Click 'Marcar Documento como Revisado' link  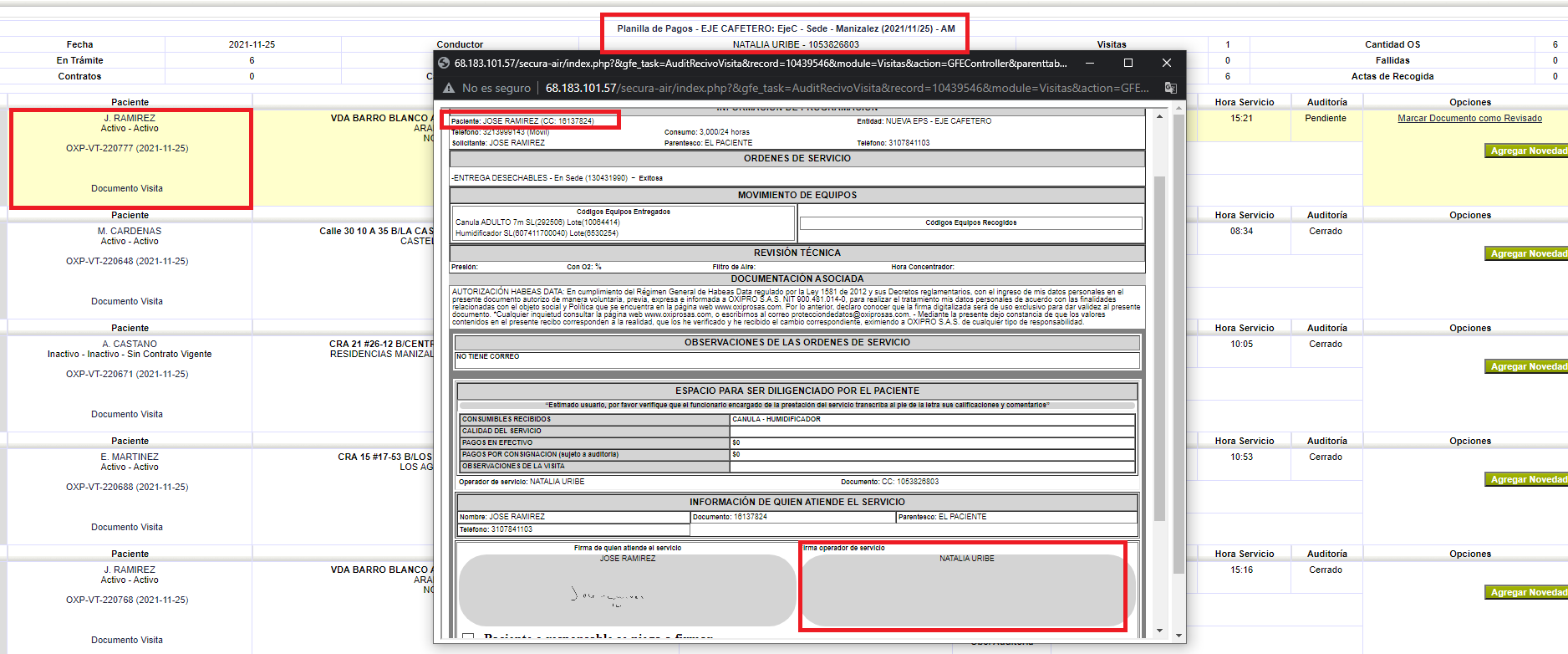(x=1469, y=118)
